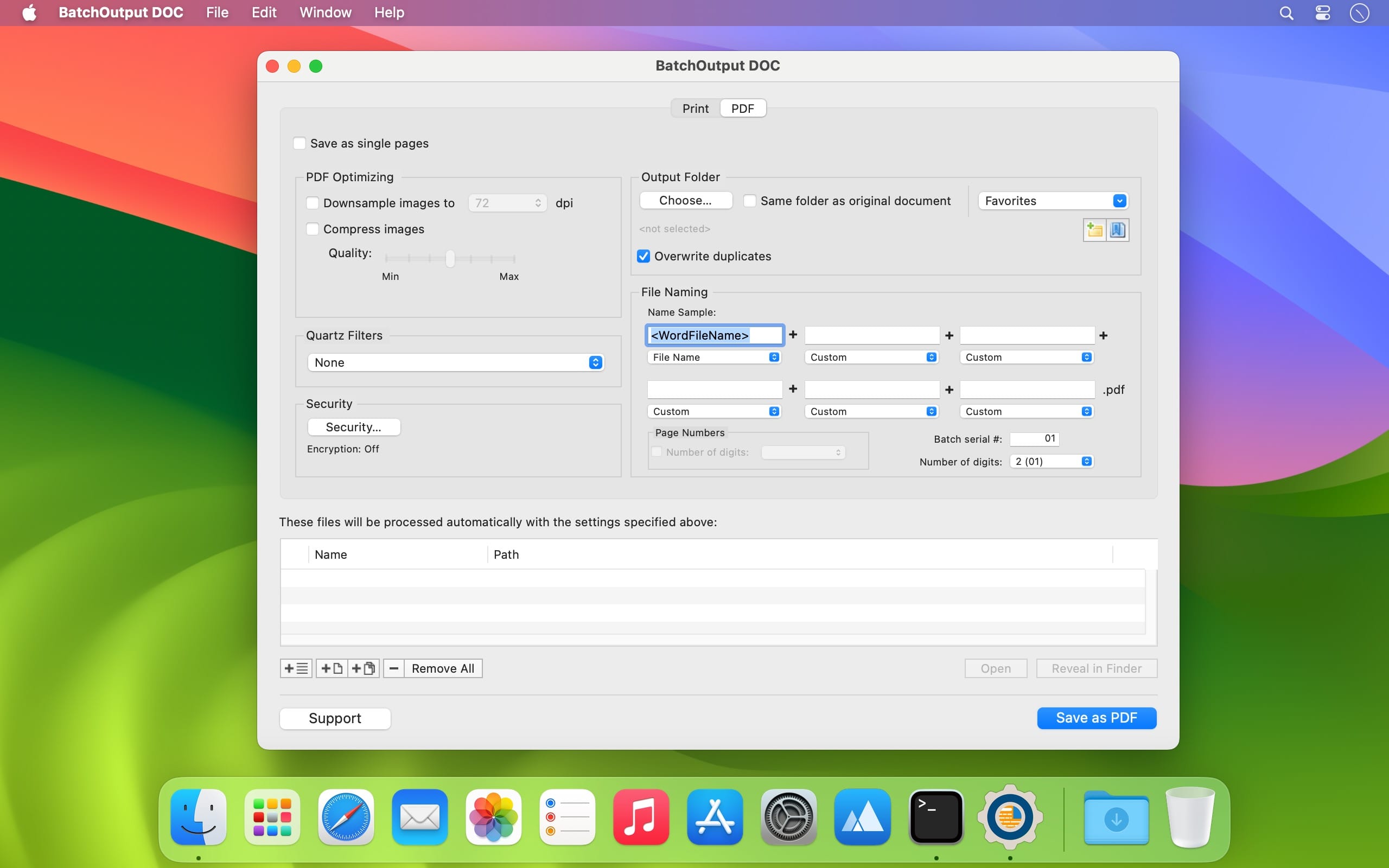The height and width of the screenshot is (868, 1389).
Task: Check Same folder as original document
Action: [750, 200]
